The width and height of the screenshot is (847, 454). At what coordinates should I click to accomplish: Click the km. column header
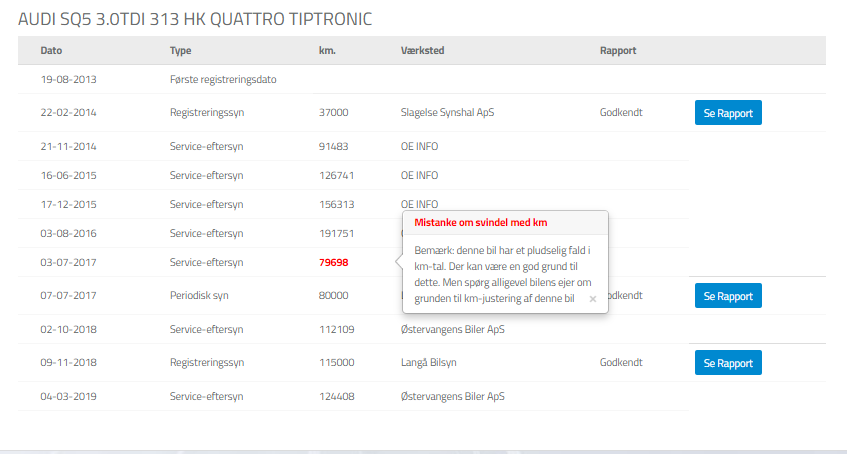(x=327, y=51)
